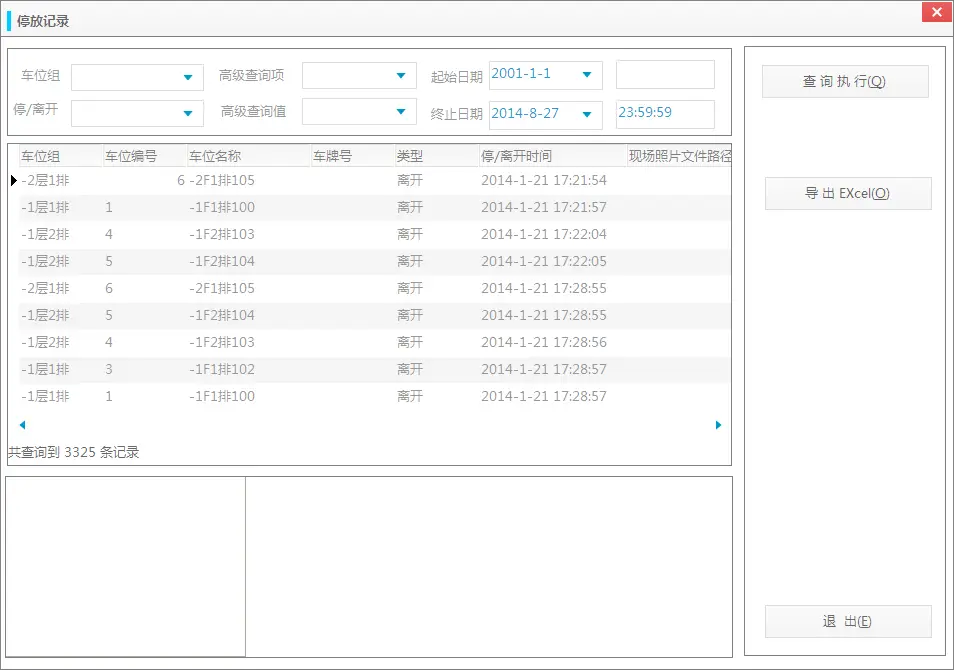Click the empty time field beside 起始日期
This screenshot has width=954, height=670.
pyautogui.click(x=664, y=74)
